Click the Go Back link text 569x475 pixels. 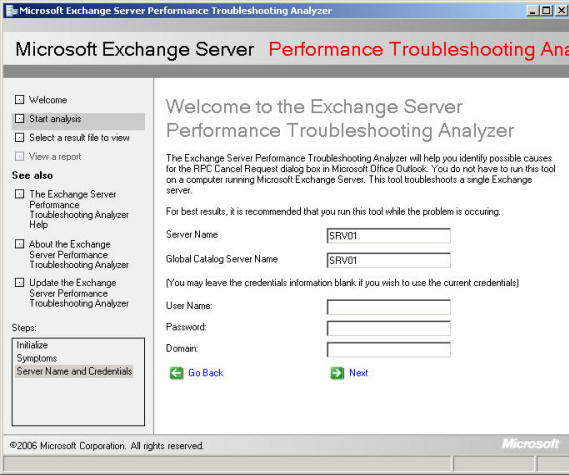tap(206, 373)
